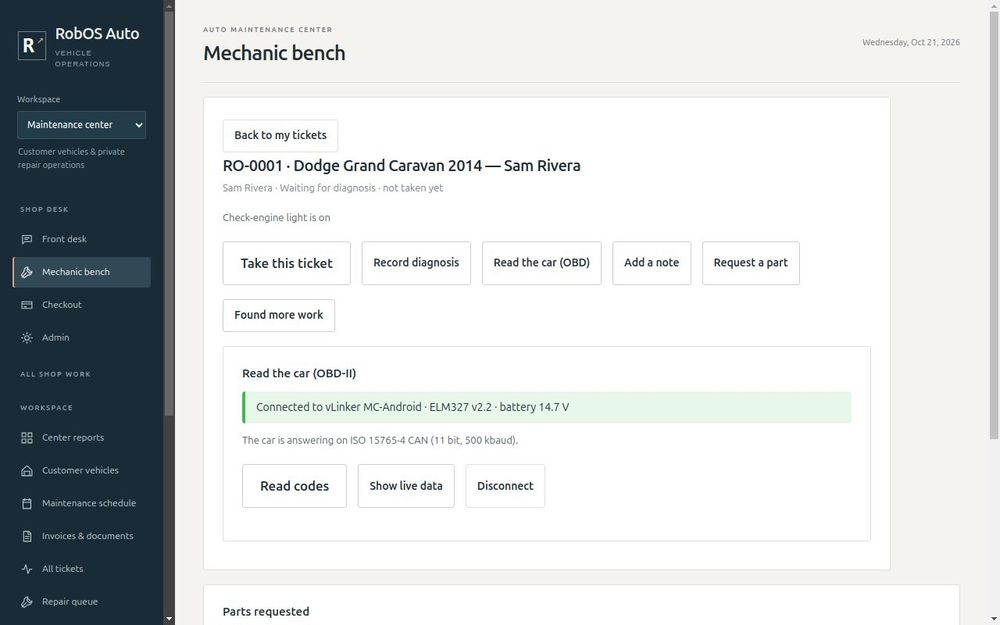Screen dimensions: 1000x625
Task: Click the 'Connected to vLinker MC-Android' status banner
Action: (x=547, y=408)
